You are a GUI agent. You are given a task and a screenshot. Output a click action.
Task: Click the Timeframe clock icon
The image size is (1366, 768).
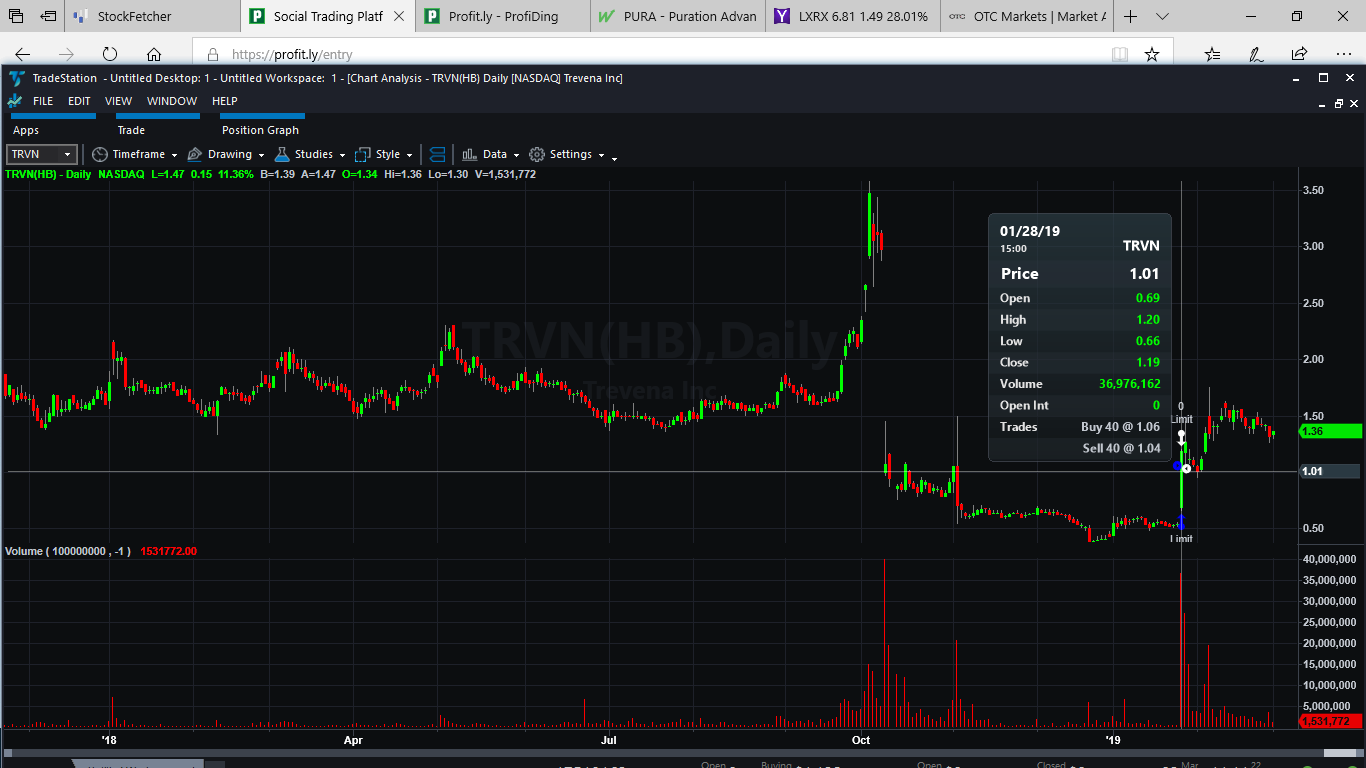click(x=100, y=155)
